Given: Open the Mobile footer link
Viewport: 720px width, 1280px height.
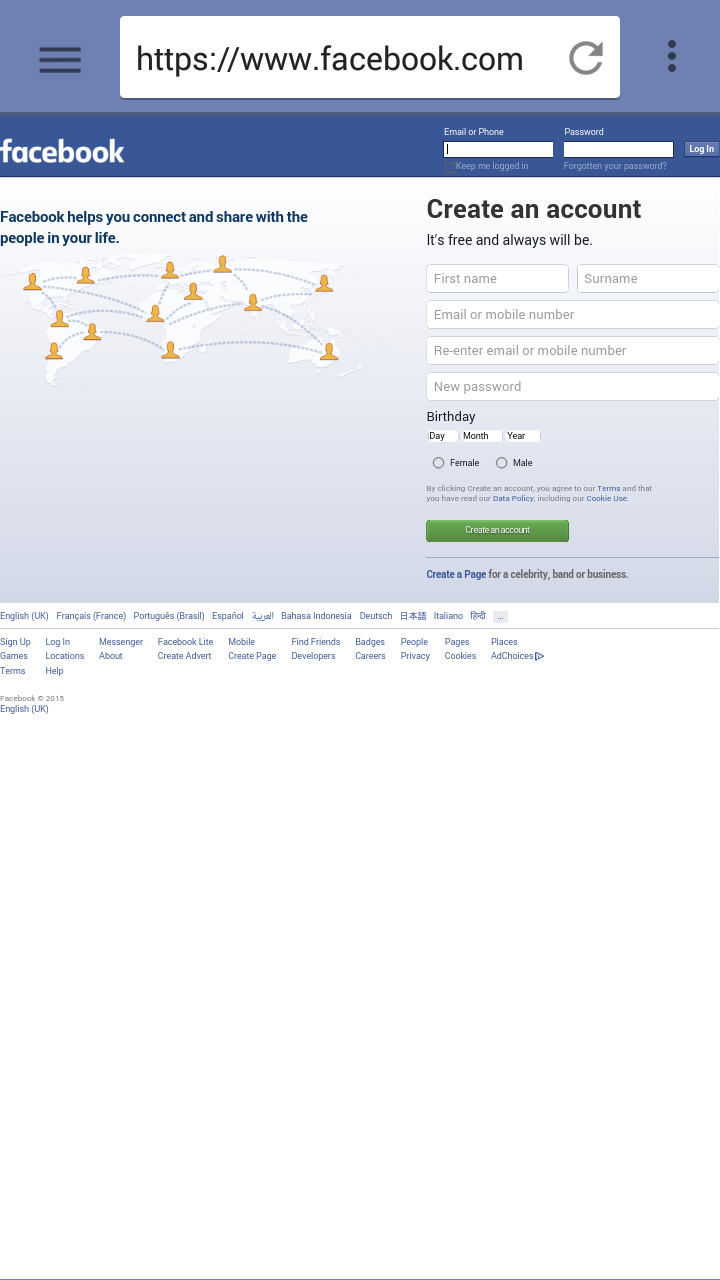Looking at the screenshot, I should pos(241,642).
